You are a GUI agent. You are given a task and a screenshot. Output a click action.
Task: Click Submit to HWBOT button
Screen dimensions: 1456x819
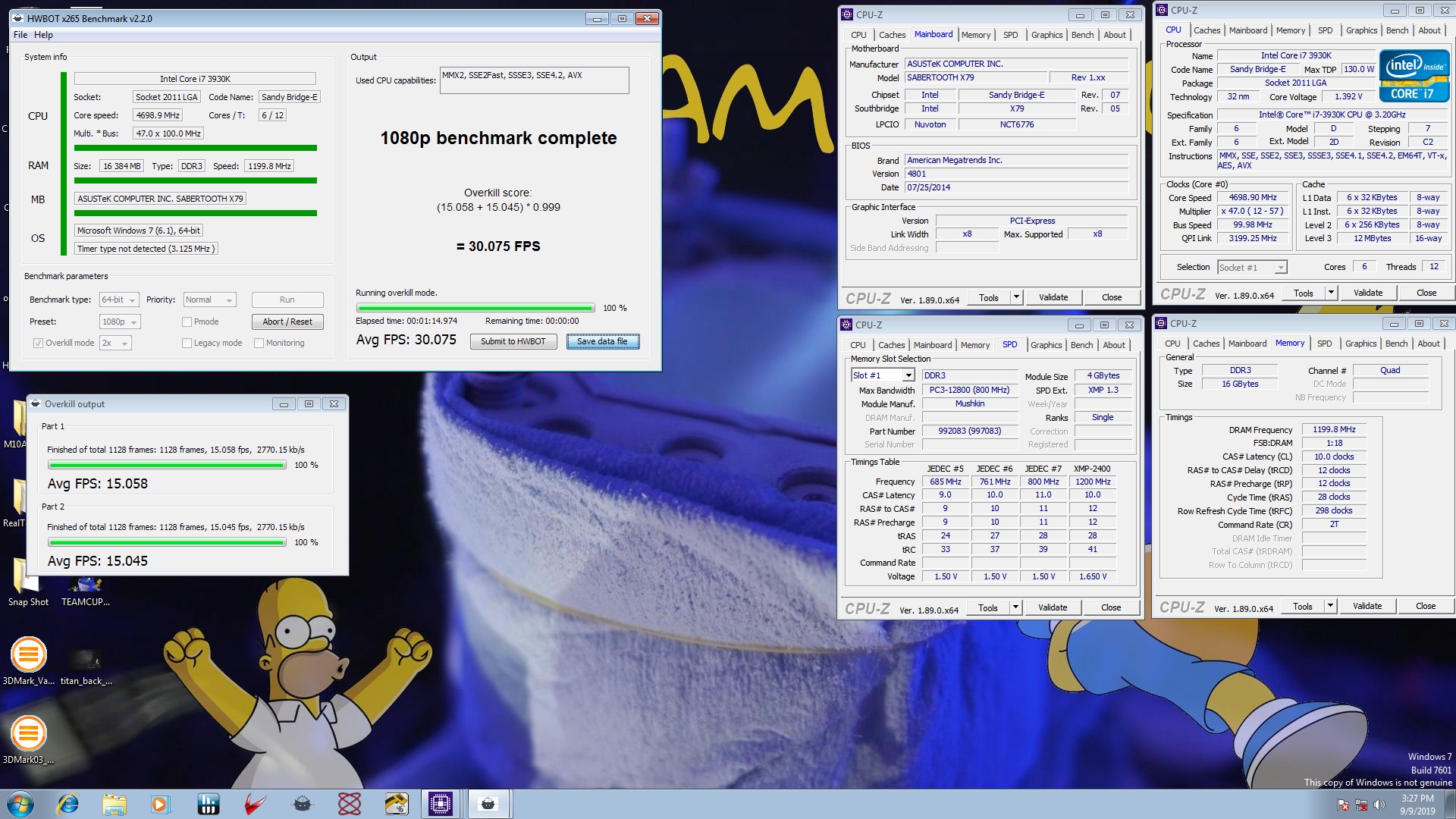tap(513, 341)
